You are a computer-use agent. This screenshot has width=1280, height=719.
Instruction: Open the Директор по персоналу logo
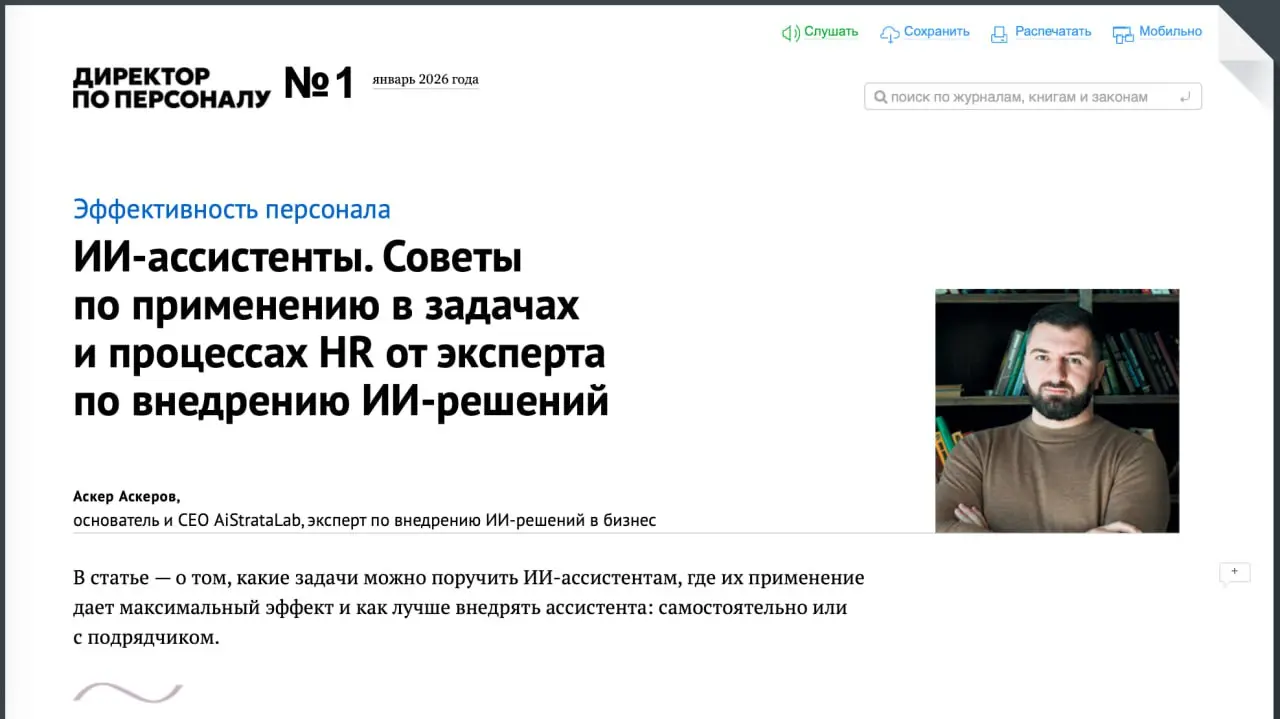coord(172,87)
